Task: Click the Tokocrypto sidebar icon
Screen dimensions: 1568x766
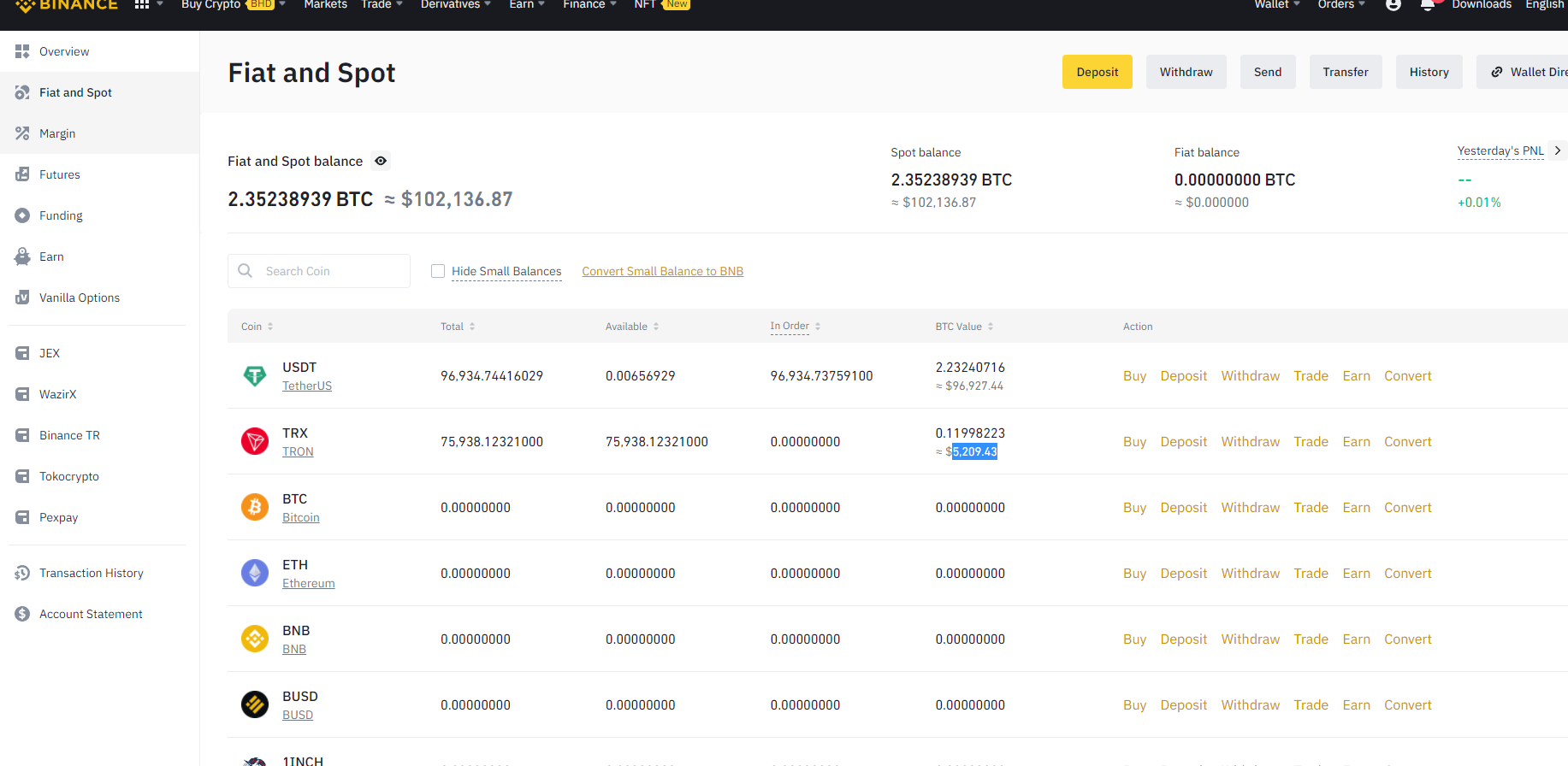Action: click(x=22, y=476)
